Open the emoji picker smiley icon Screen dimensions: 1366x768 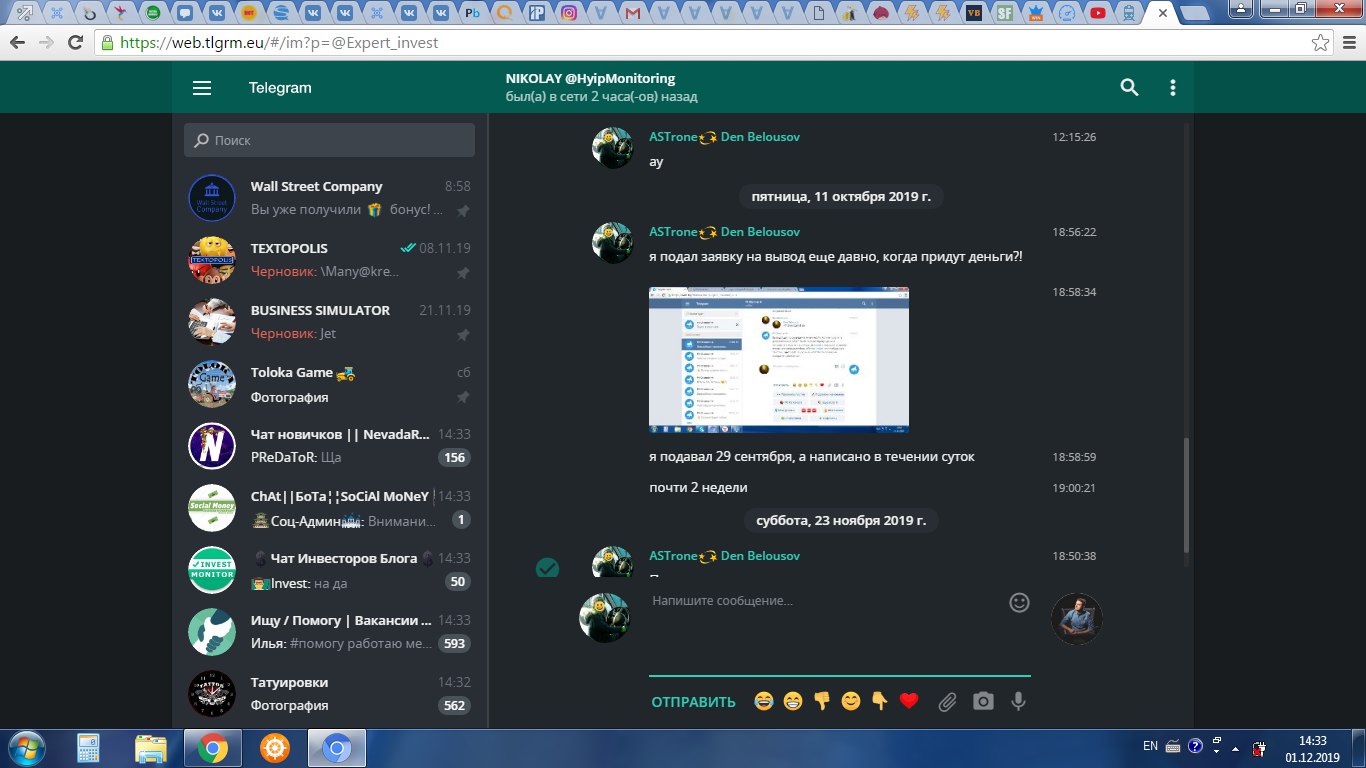pyautogui.click(x=1019, y=602)
